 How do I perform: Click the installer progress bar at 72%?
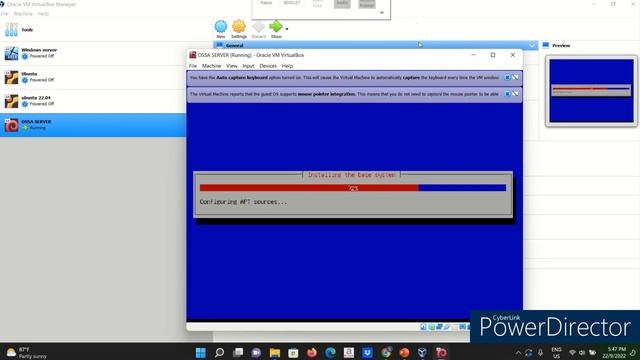[353, 188]
